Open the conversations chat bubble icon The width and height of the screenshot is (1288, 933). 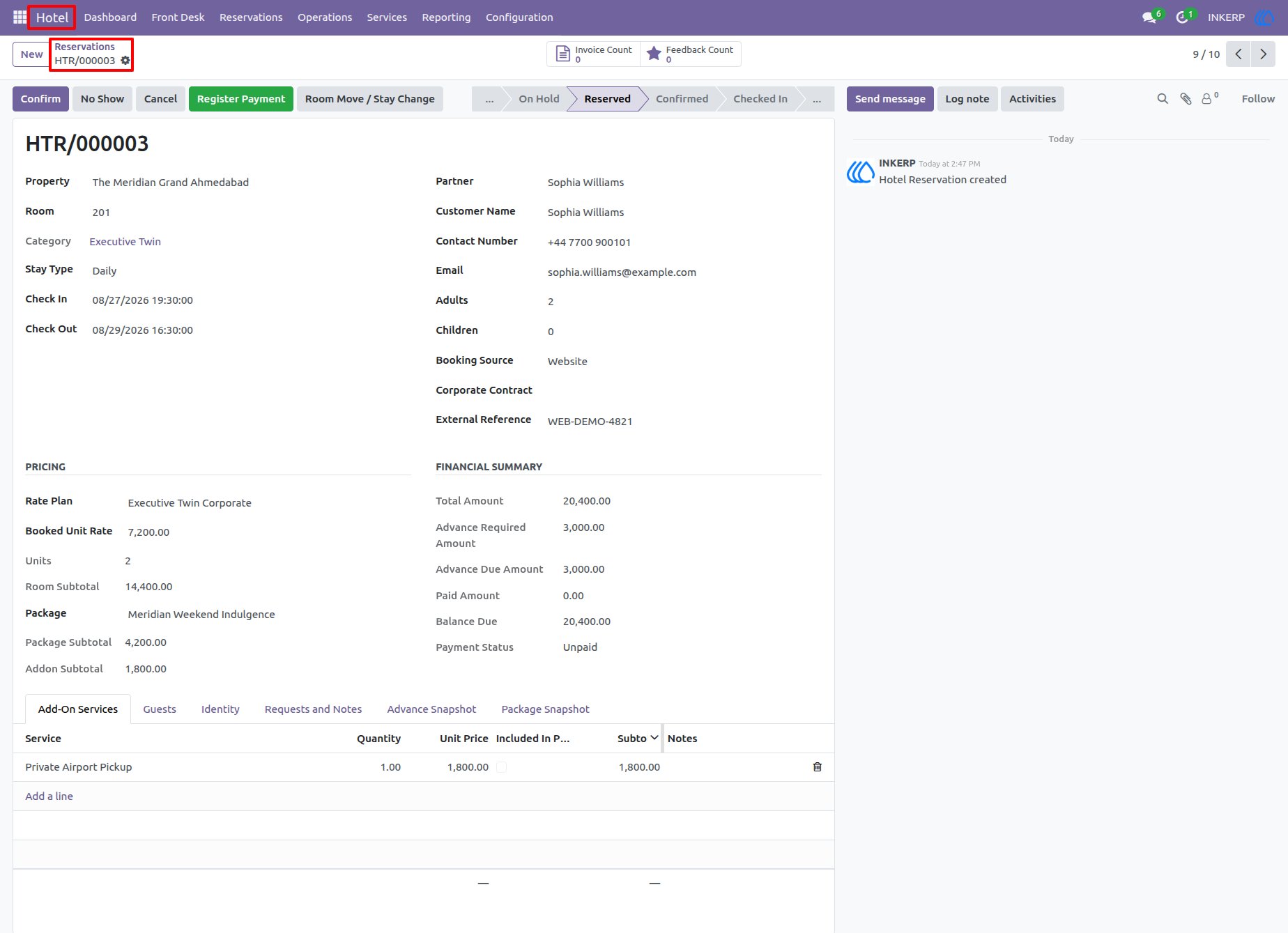pos(1149,17)
